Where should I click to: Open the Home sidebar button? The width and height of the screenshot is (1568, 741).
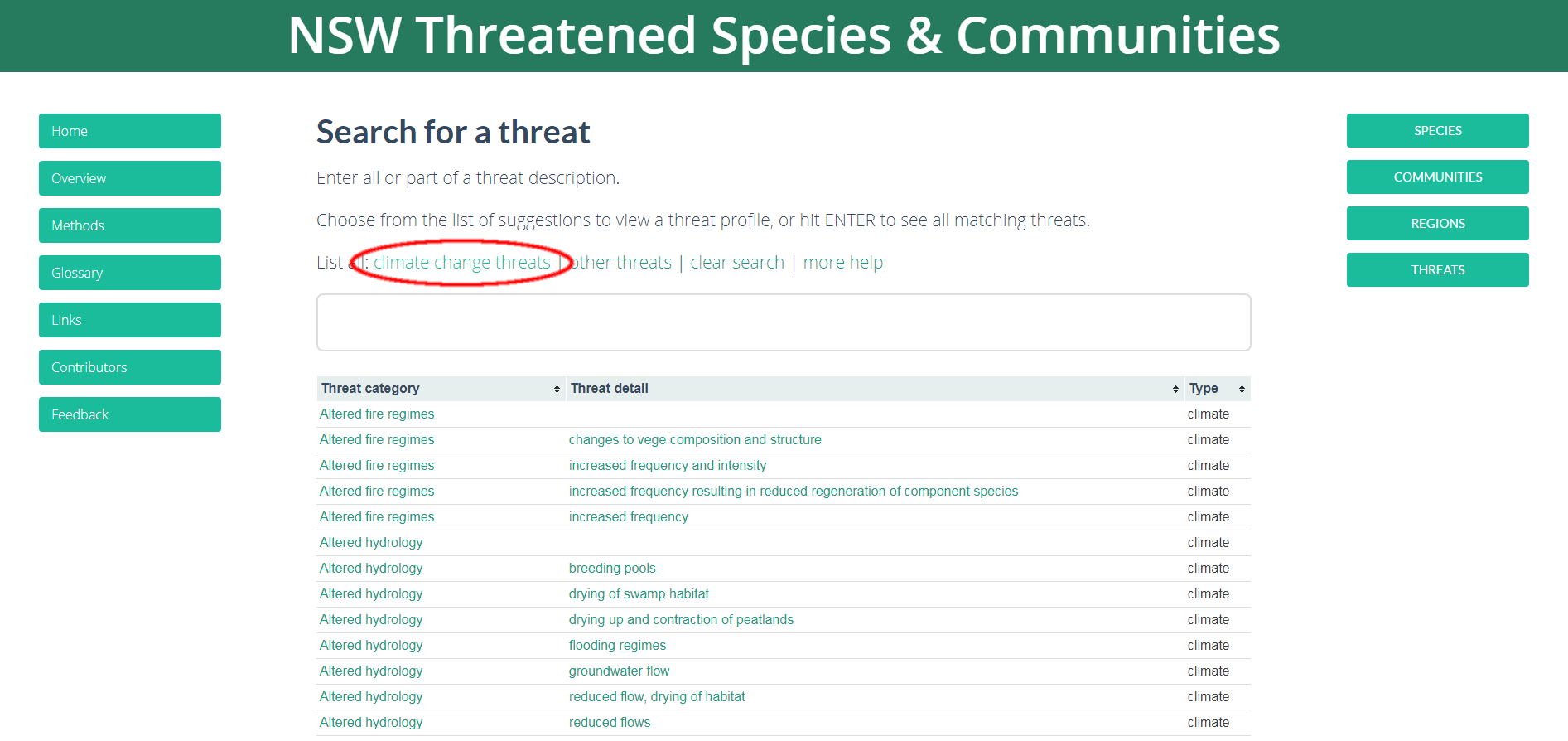tap(130, 131)
